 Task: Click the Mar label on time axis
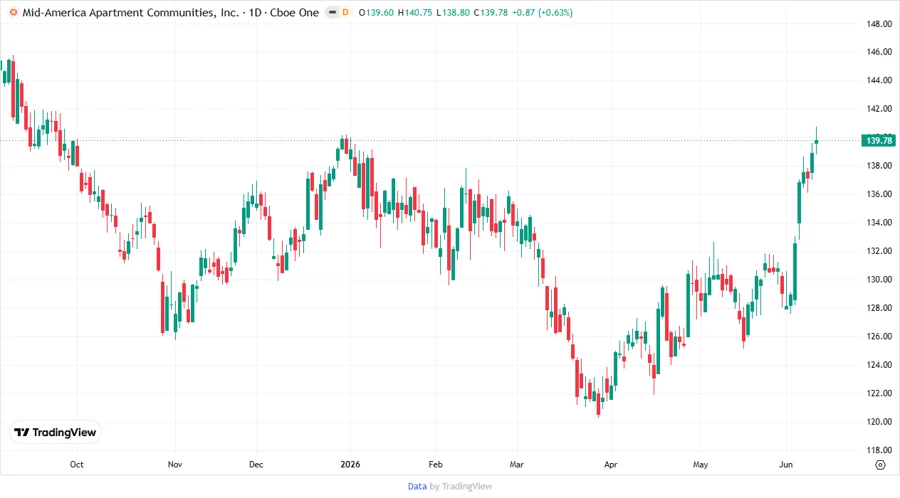click(x=517, y=464)
